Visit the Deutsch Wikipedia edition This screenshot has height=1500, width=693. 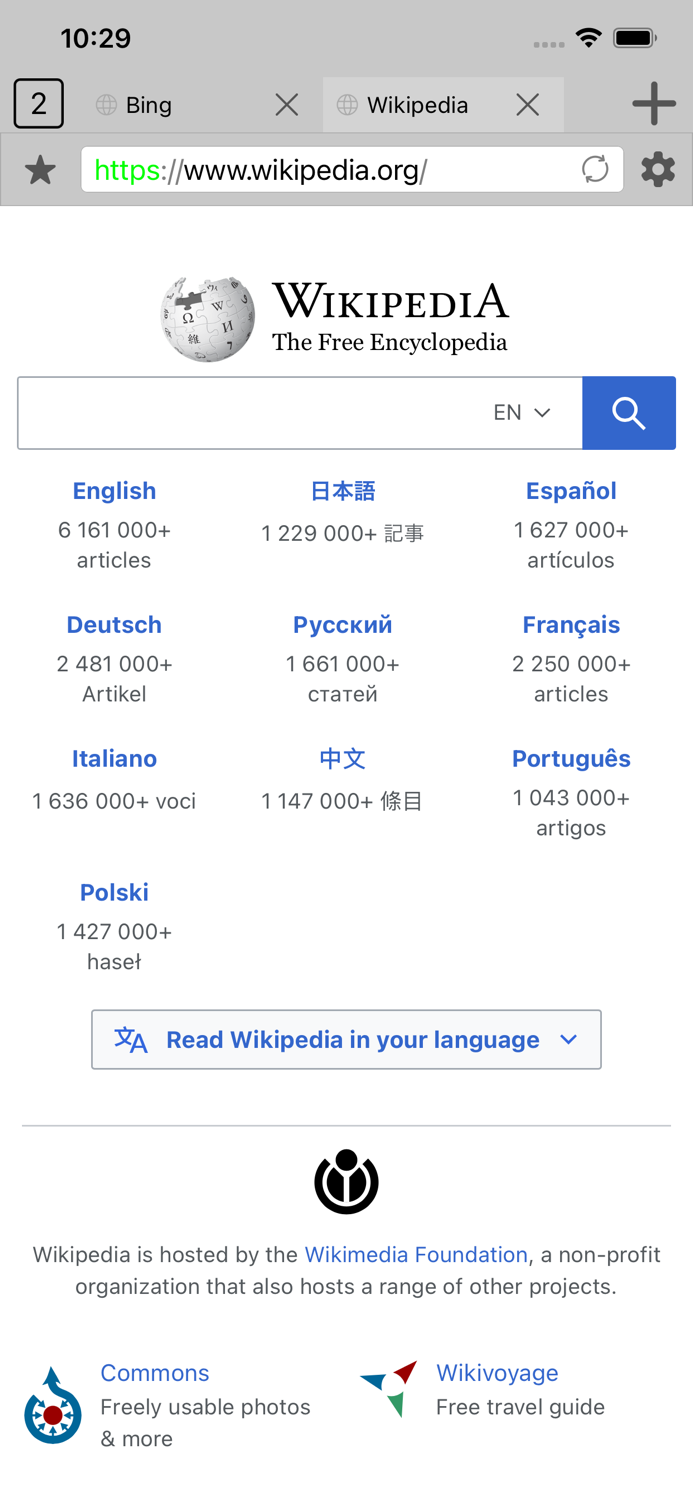114,624
